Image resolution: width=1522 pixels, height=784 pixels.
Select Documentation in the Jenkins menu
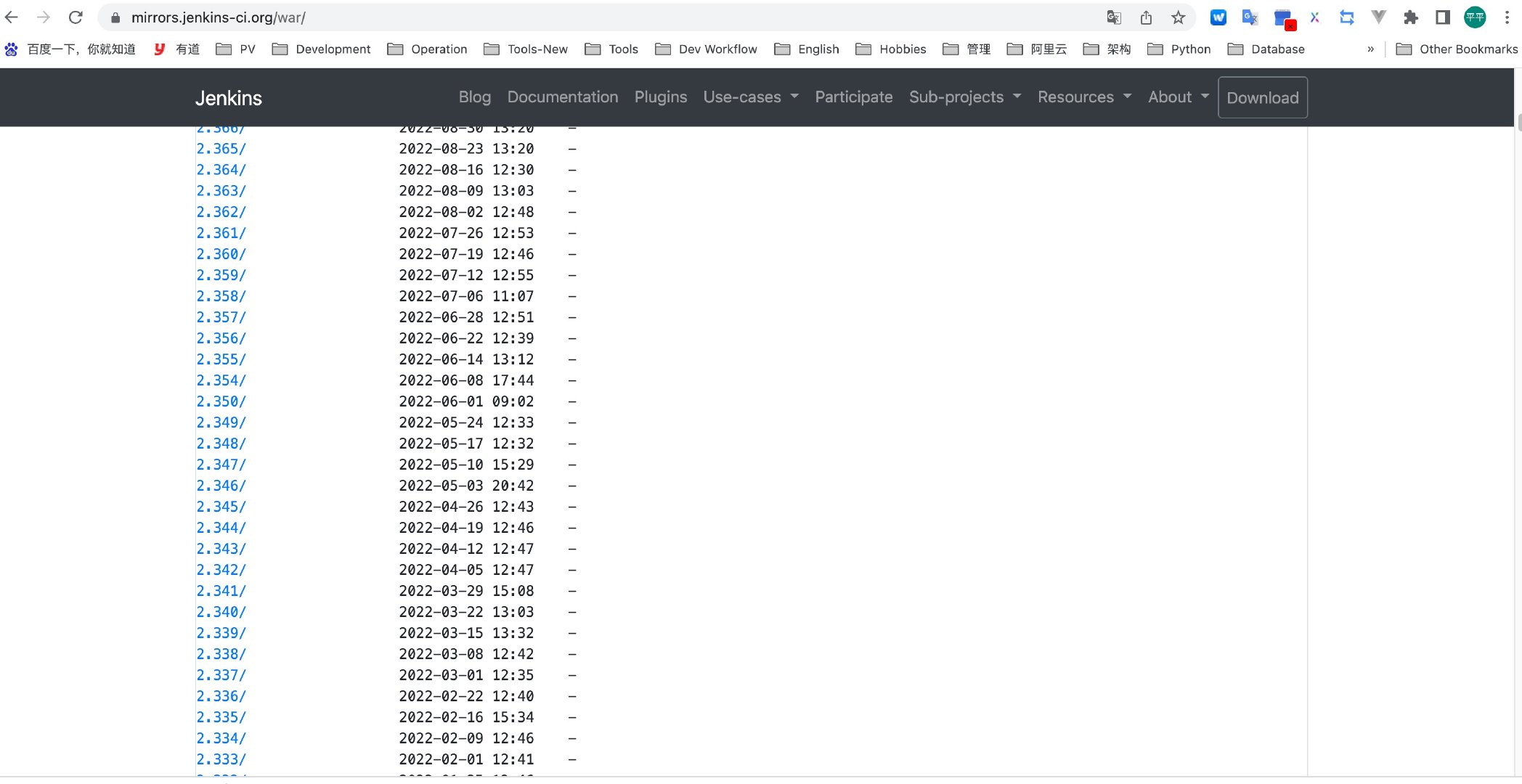(563, 97)
